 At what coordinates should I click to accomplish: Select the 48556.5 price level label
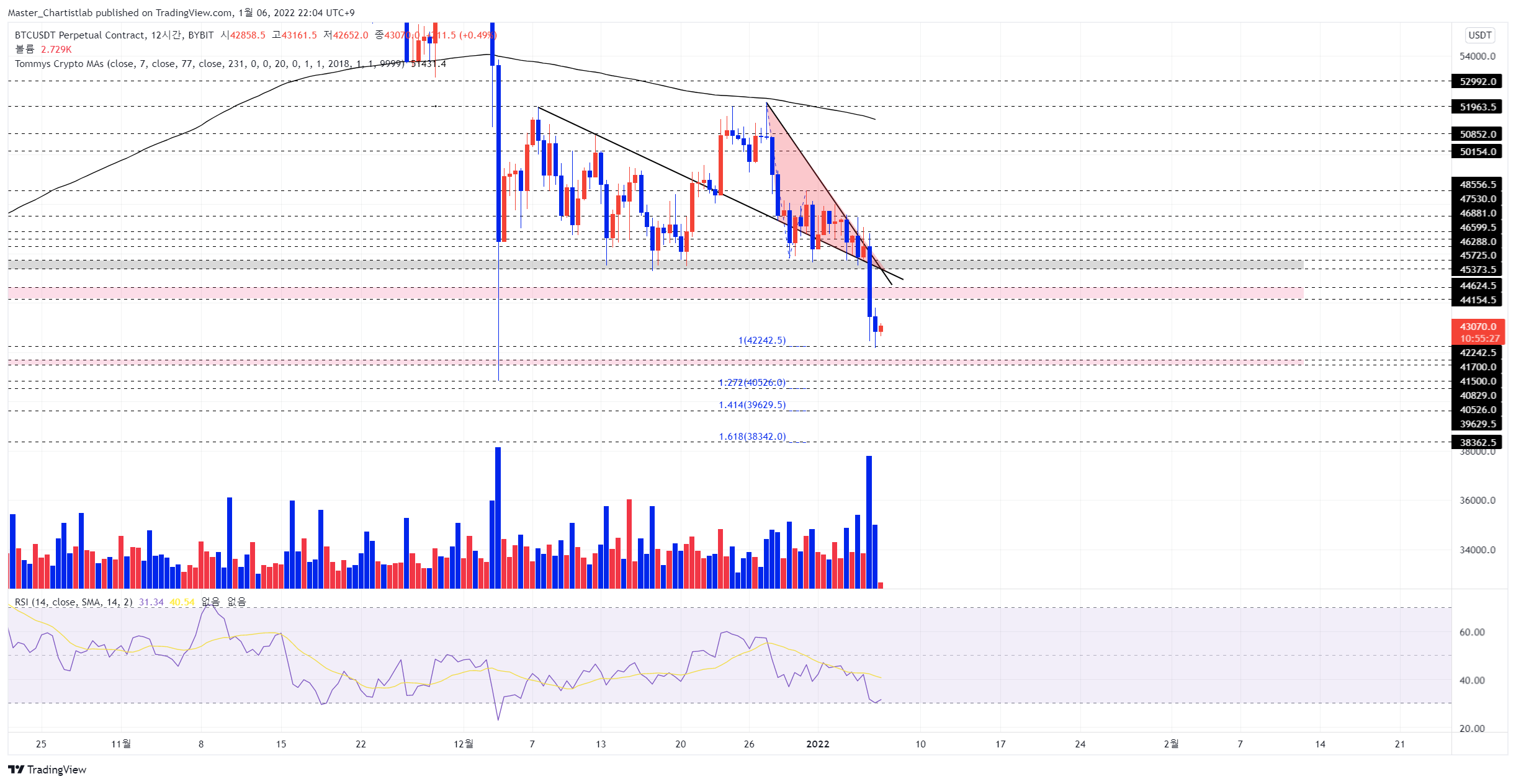click(1477, 184)
